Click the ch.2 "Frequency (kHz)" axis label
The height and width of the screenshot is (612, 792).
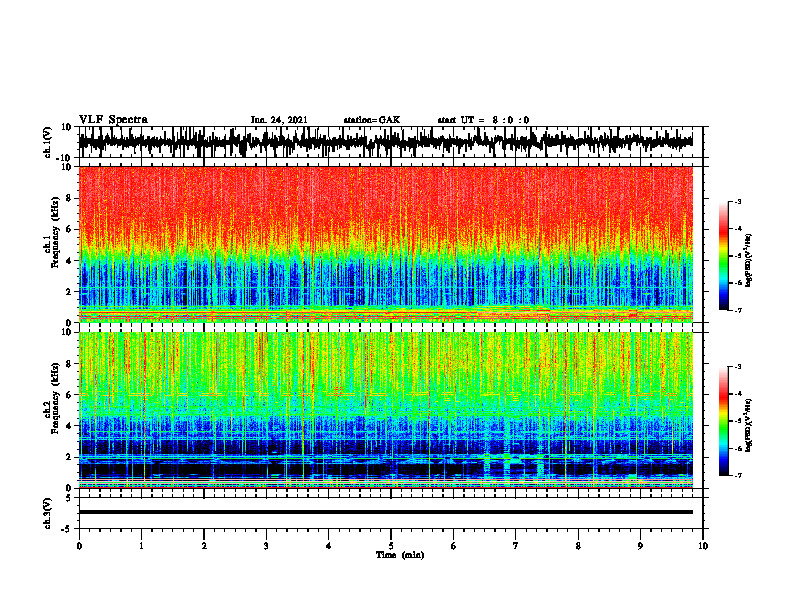(56, 398)
